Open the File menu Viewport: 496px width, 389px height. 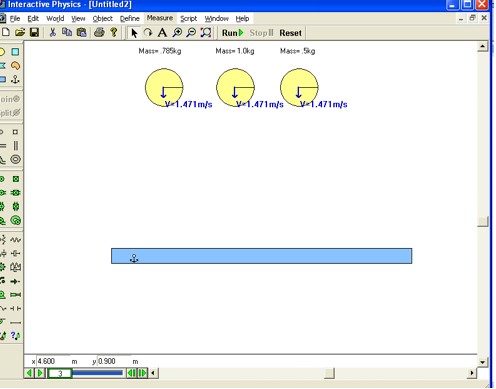coord(15,19)
